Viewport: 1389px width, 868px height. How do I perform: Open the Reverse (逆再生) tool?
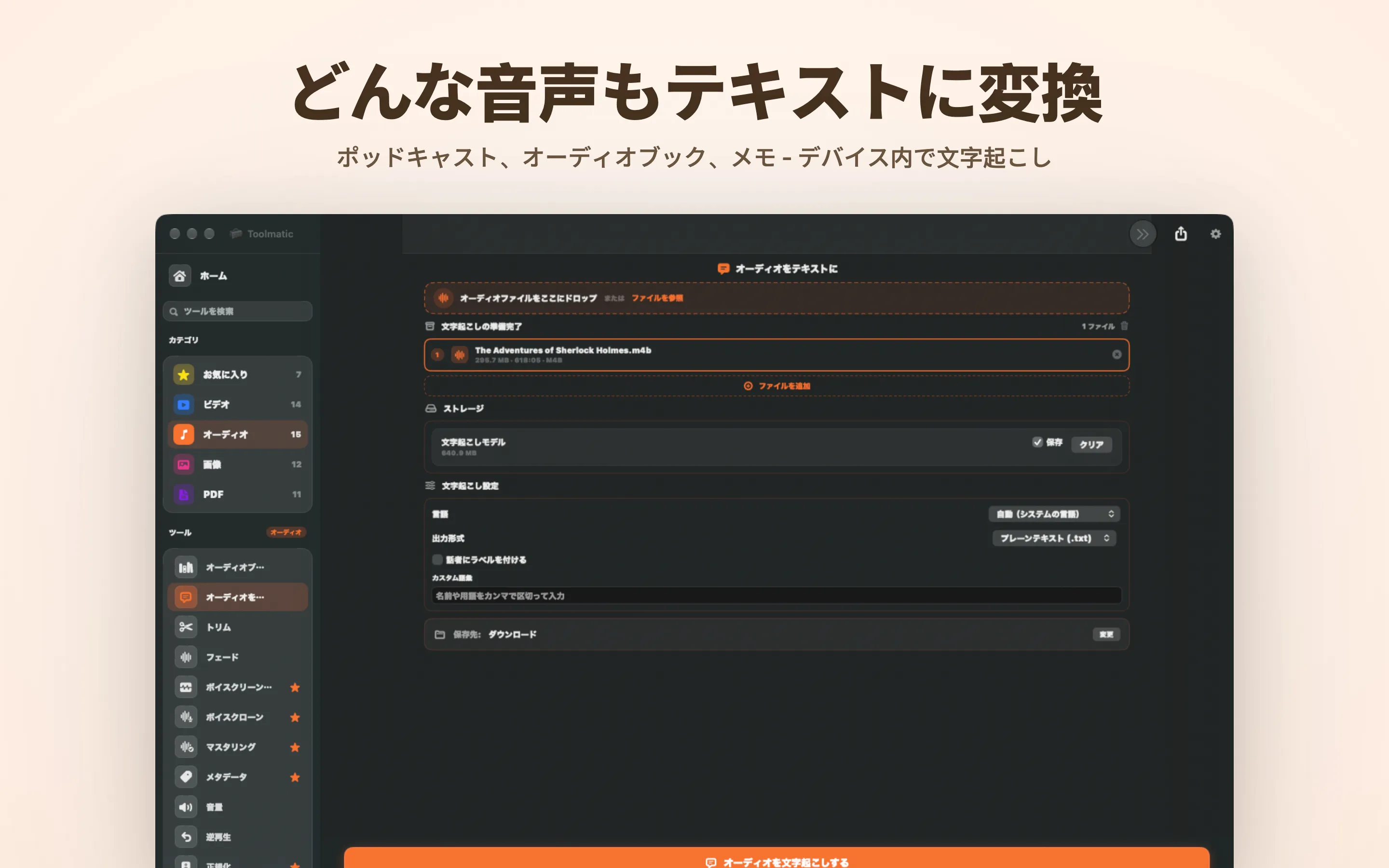pos(238,837)
